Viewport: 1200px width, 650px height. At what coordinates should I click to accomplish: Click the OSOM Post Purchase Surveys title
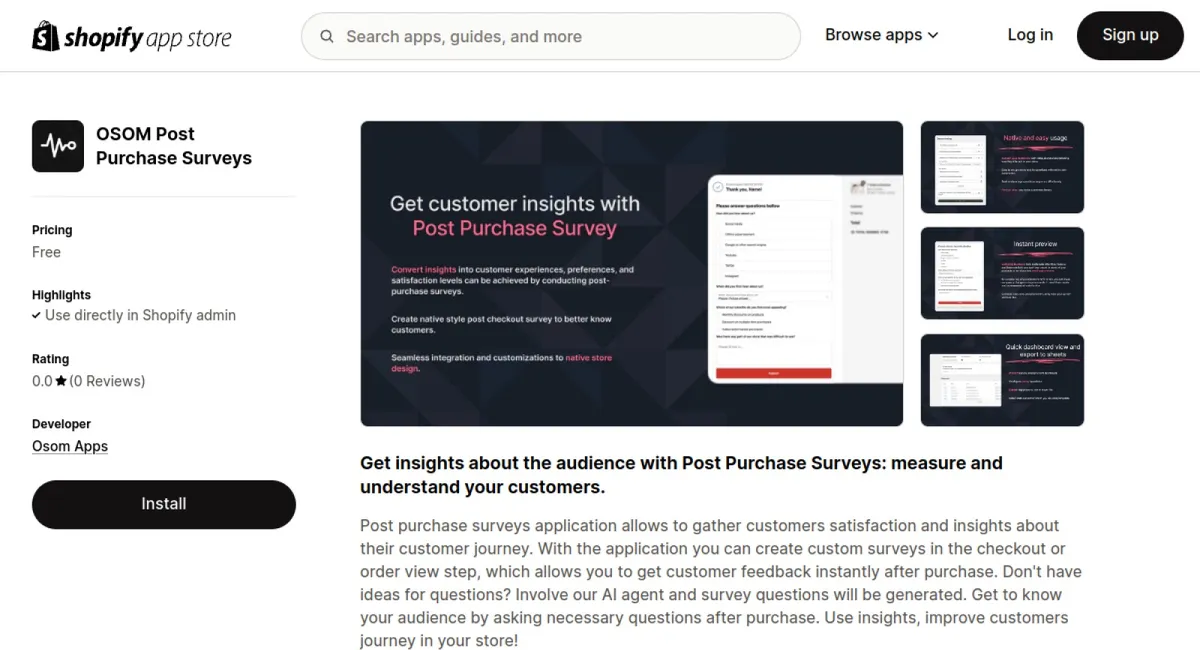pyautogui.click(x=174, y=146)
